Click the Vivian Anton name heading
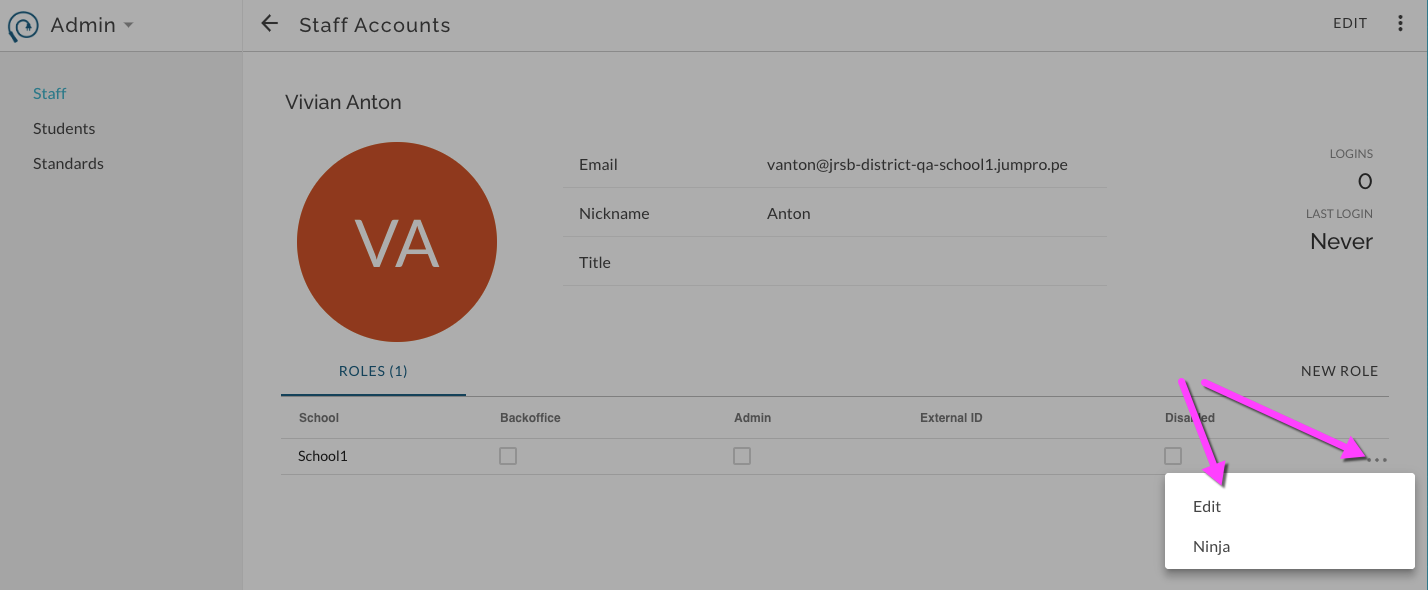This screenshot has height=590, width=1428. pos(343,102)
